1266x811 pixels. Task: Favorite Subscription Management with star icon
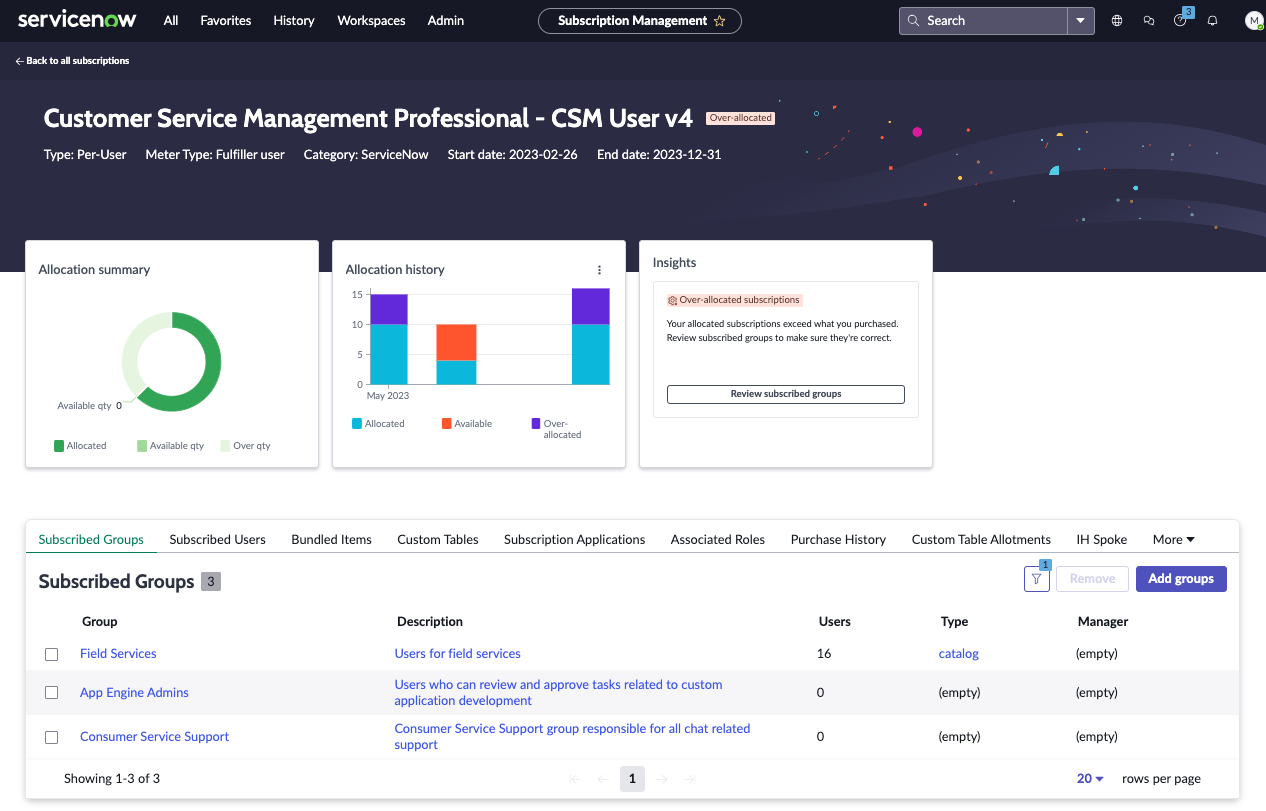click(719, 21)
